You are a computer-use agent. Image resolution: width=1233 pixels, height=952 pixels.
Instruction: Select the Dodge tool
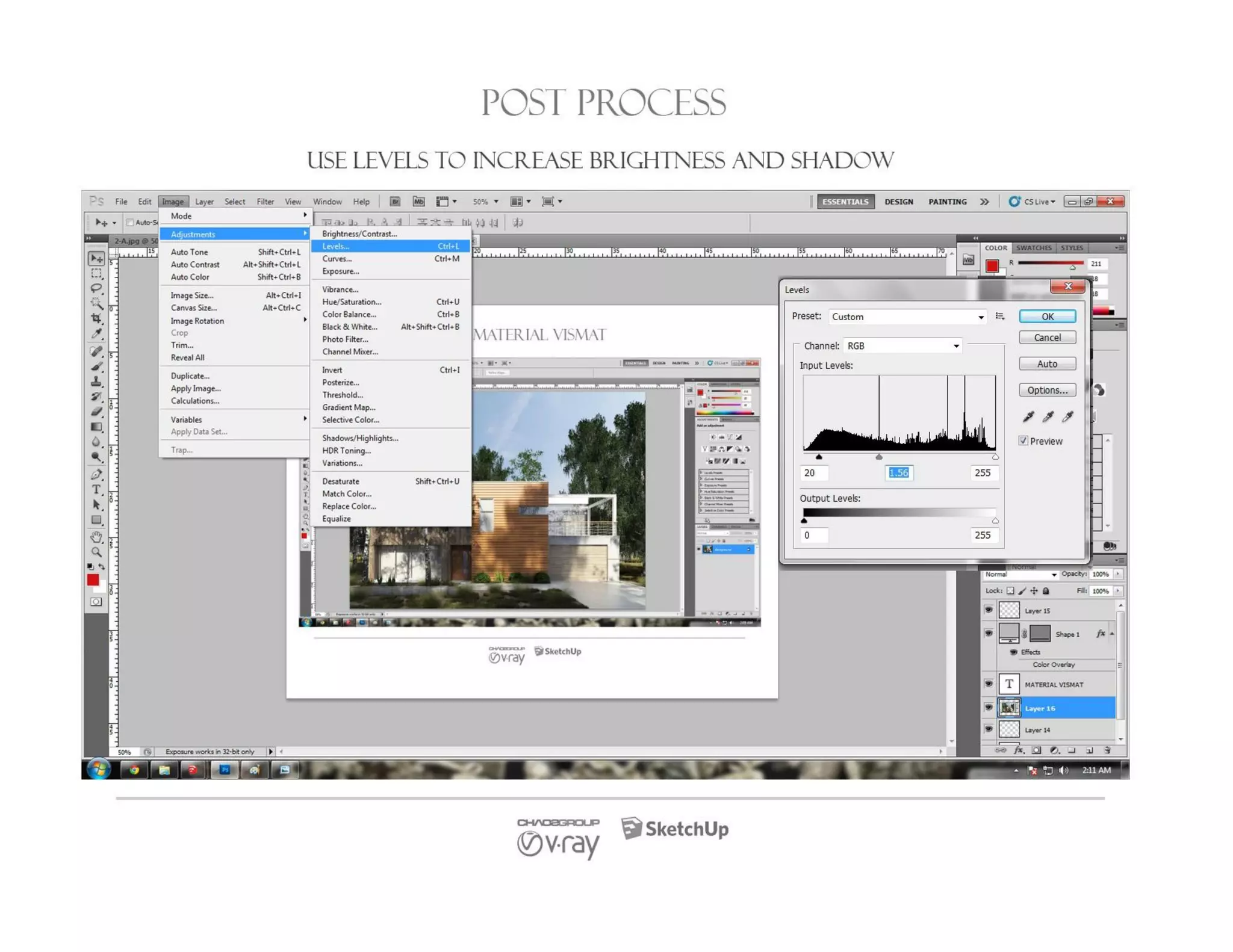click(96, 457)
